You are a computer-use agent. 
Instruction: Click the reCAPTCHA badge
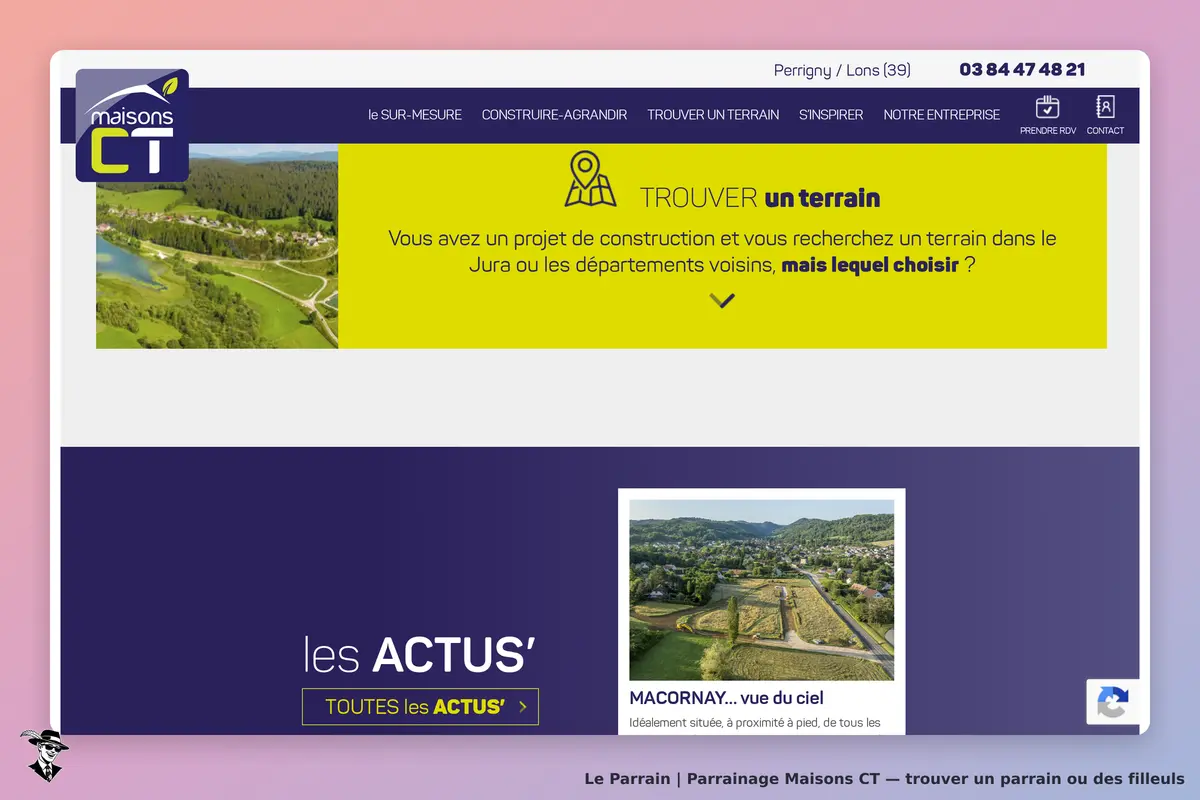(x=1112, y=702)
